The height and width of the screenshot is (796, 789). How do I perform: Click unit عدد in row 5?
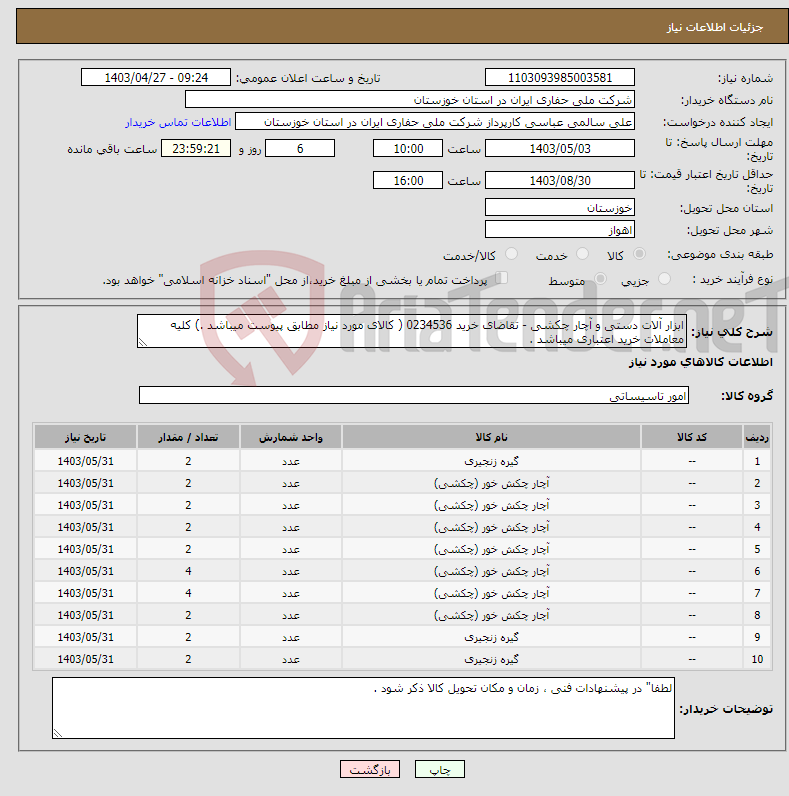291,550
